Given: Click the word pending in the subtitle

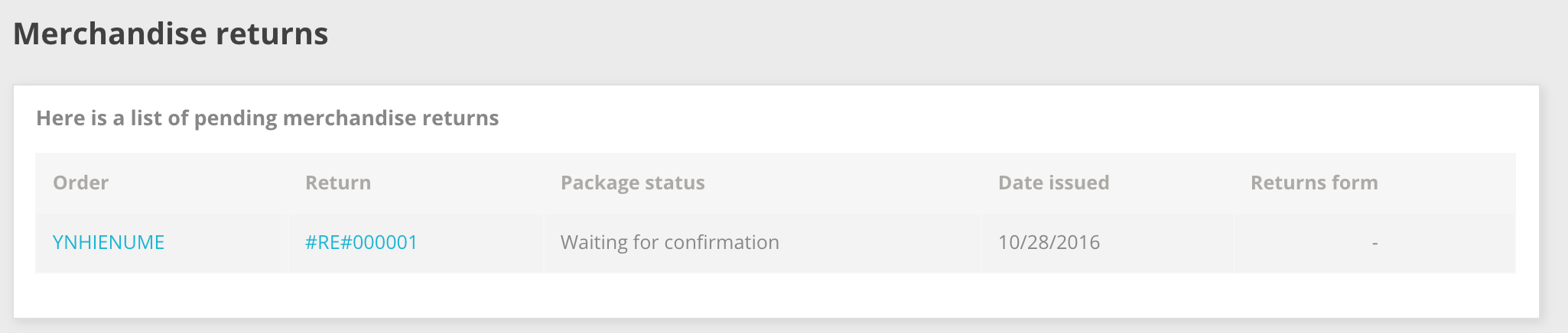Looking at the screenshot, I should [x=235, y=119].
